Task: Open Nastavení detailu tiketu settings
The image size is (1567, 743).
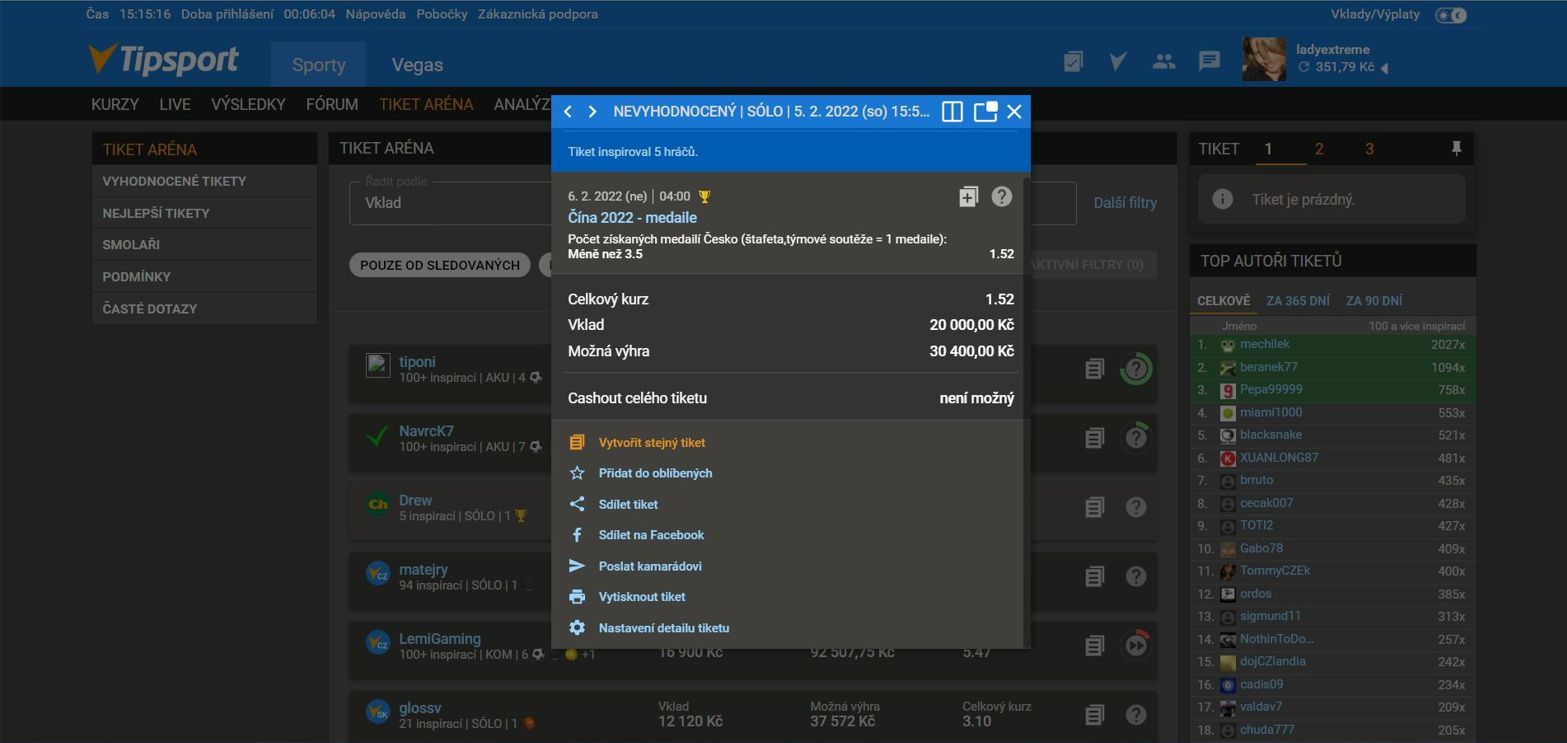Action: pos(663,628)
